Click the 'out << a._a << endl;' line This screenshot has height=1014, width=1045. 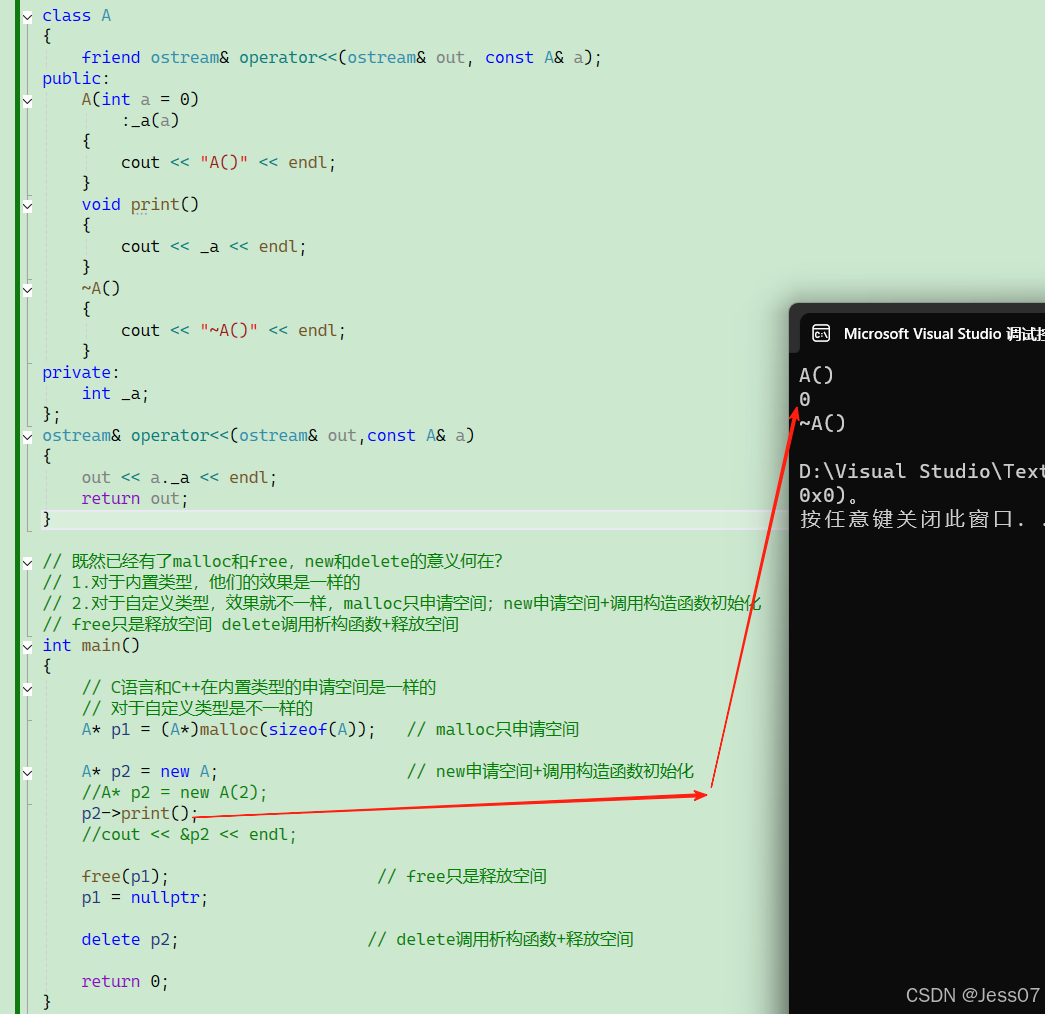(x=179, y=478)
